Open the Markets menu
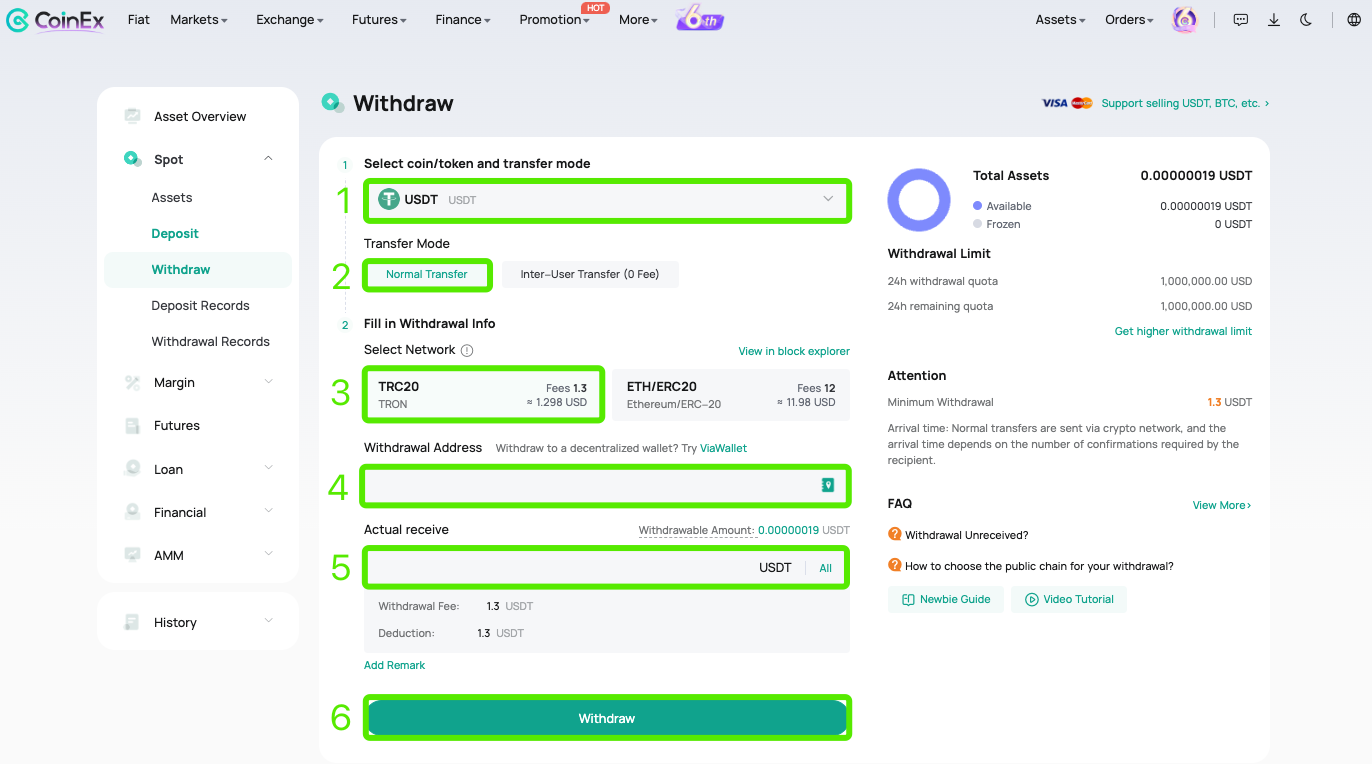Screen dimensions: 1372x764 coord(199,20)
